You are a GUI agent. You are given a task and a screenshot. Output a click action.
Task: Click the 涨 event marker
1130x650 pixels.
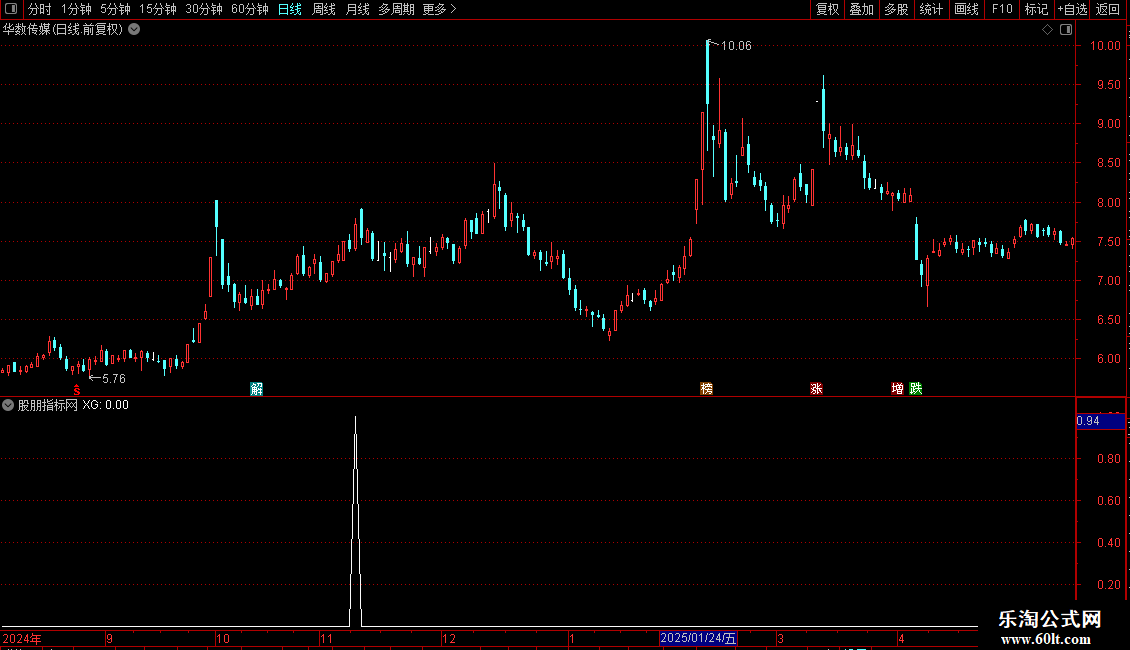pyautogui.click(x=817, y=389)
